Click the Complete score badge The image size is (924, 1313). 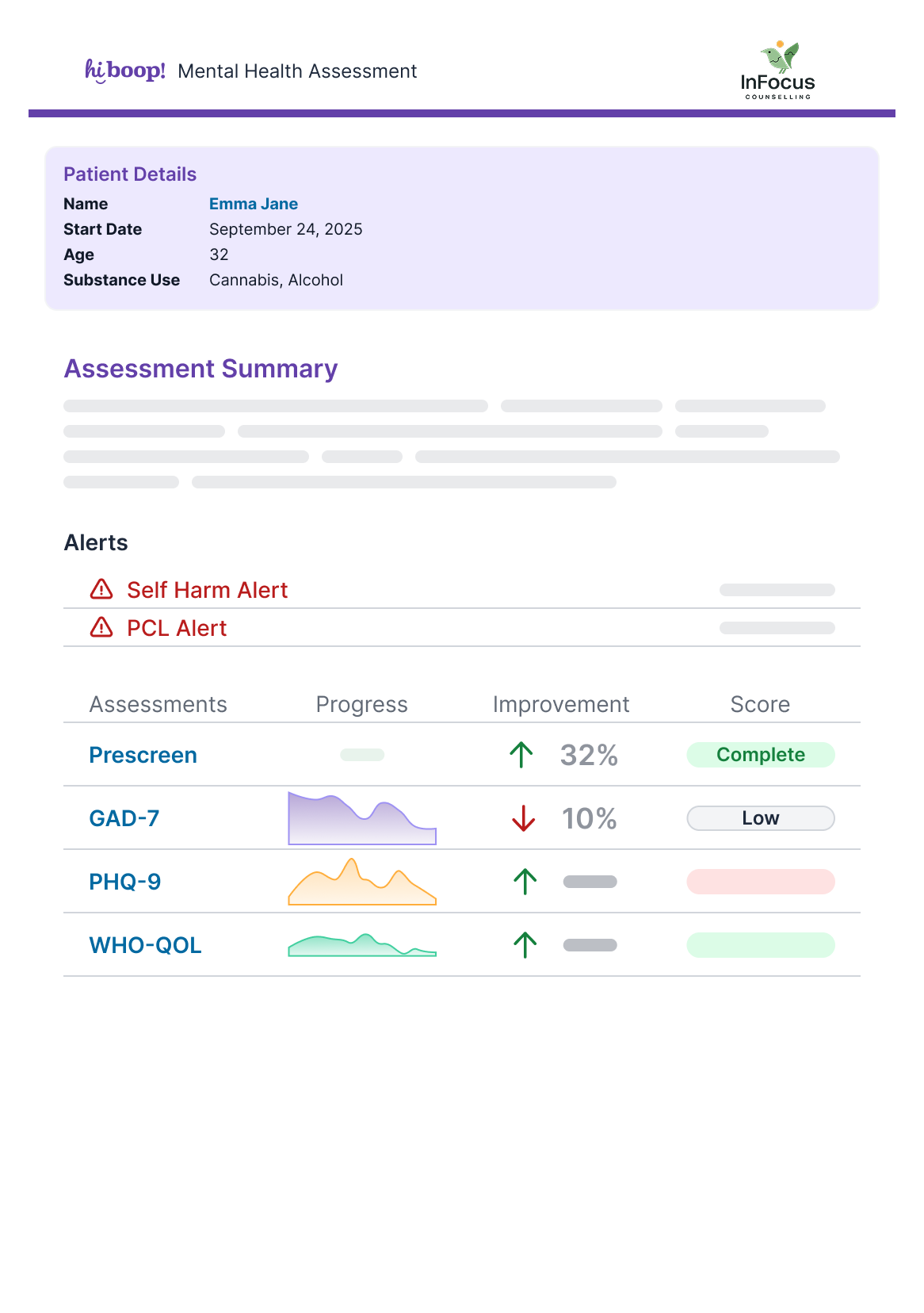click(760, 755)
